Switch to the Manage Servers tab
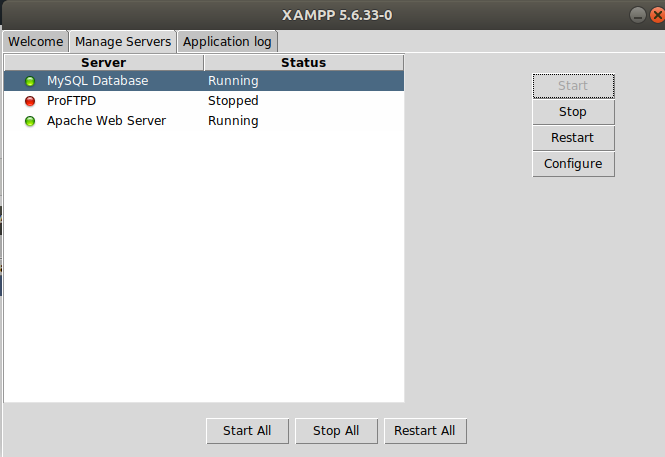Image resolution: width=665 pixels, height=457 pixels. click(123, 42)
